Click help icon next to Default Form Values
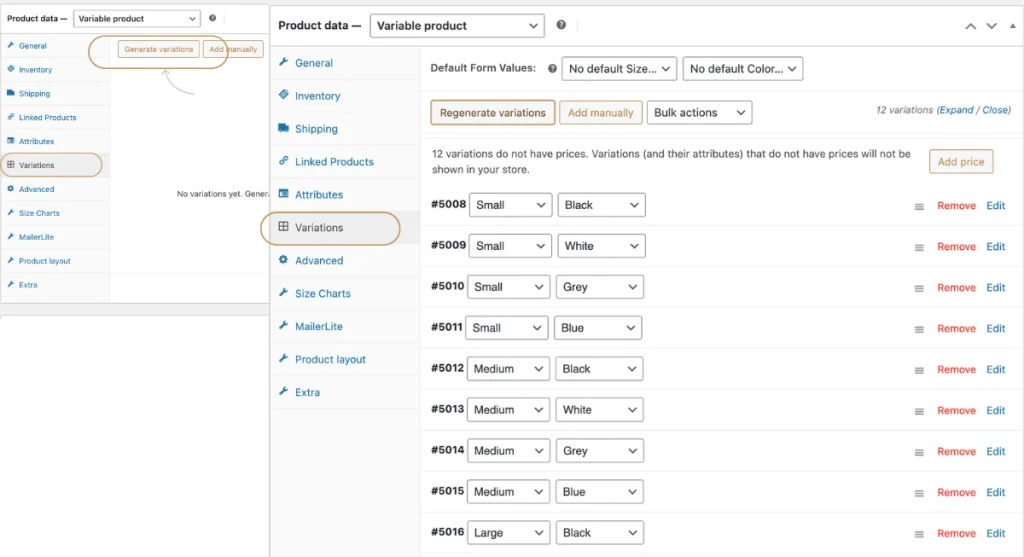1024x557 pixels. [x=552, y=69]
